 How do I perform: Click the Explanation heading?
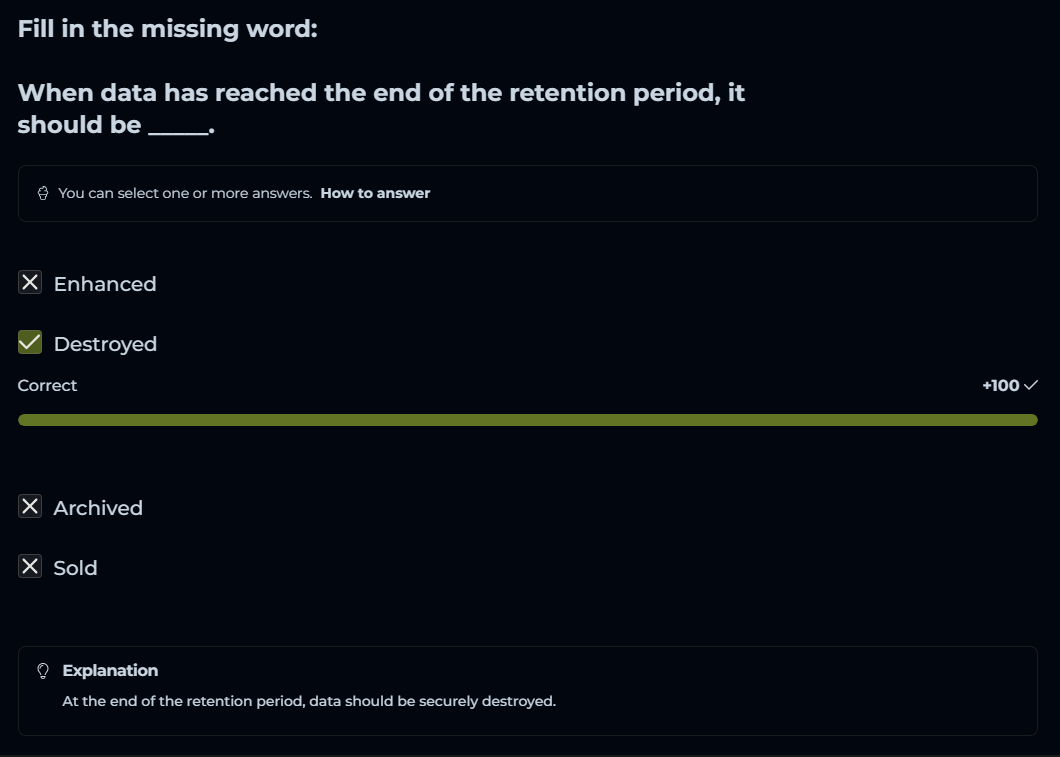(x=110, y=670)
